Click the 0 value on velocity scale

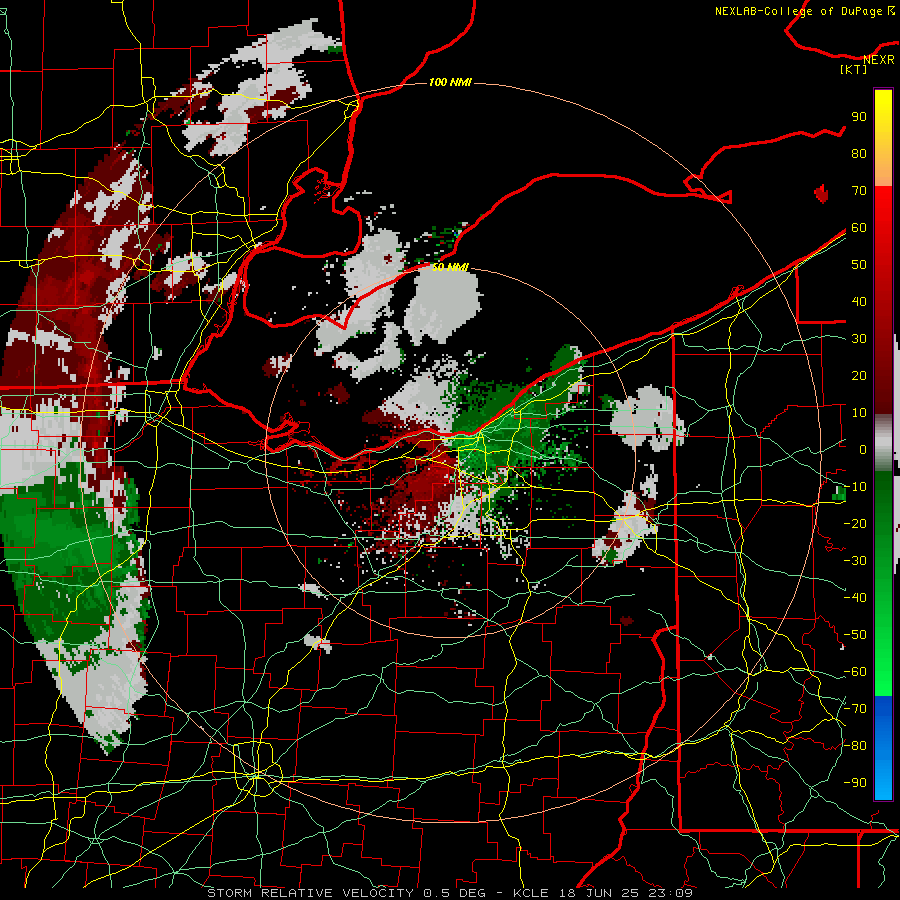coord(863,449)
